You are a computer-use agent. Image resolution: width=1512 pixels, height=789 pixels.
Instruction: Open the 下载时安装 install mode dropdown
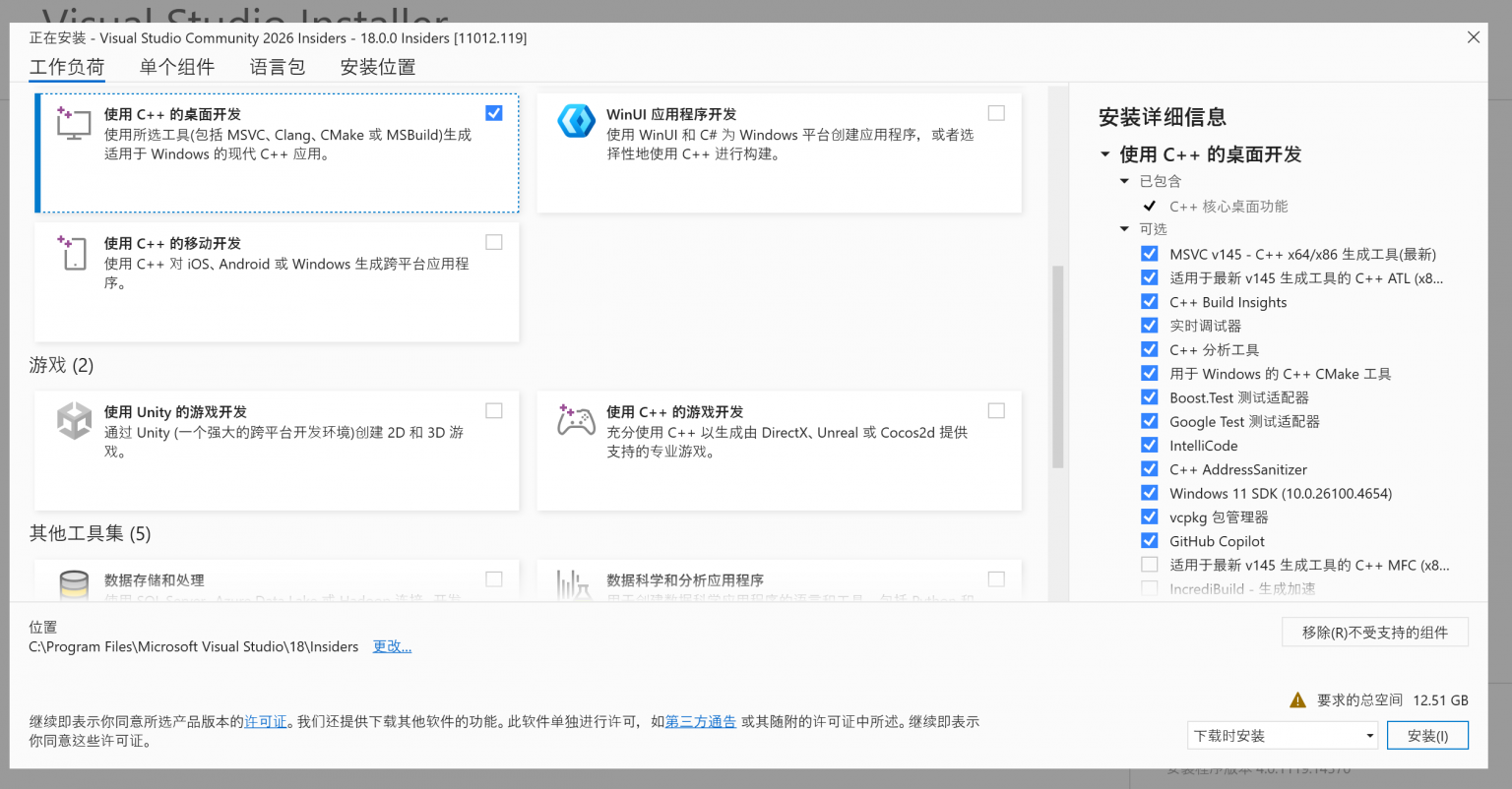pyautogui.click(x=1284, y=735)
